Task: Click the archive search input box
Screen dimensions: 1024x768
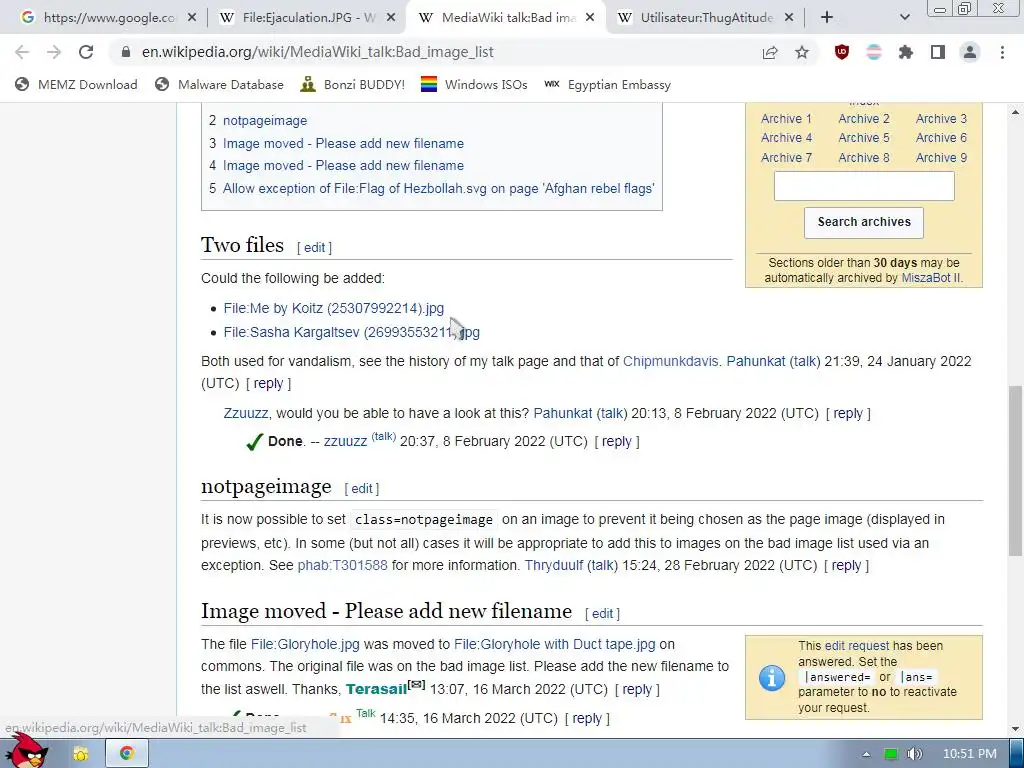Action: coord(864,186)
